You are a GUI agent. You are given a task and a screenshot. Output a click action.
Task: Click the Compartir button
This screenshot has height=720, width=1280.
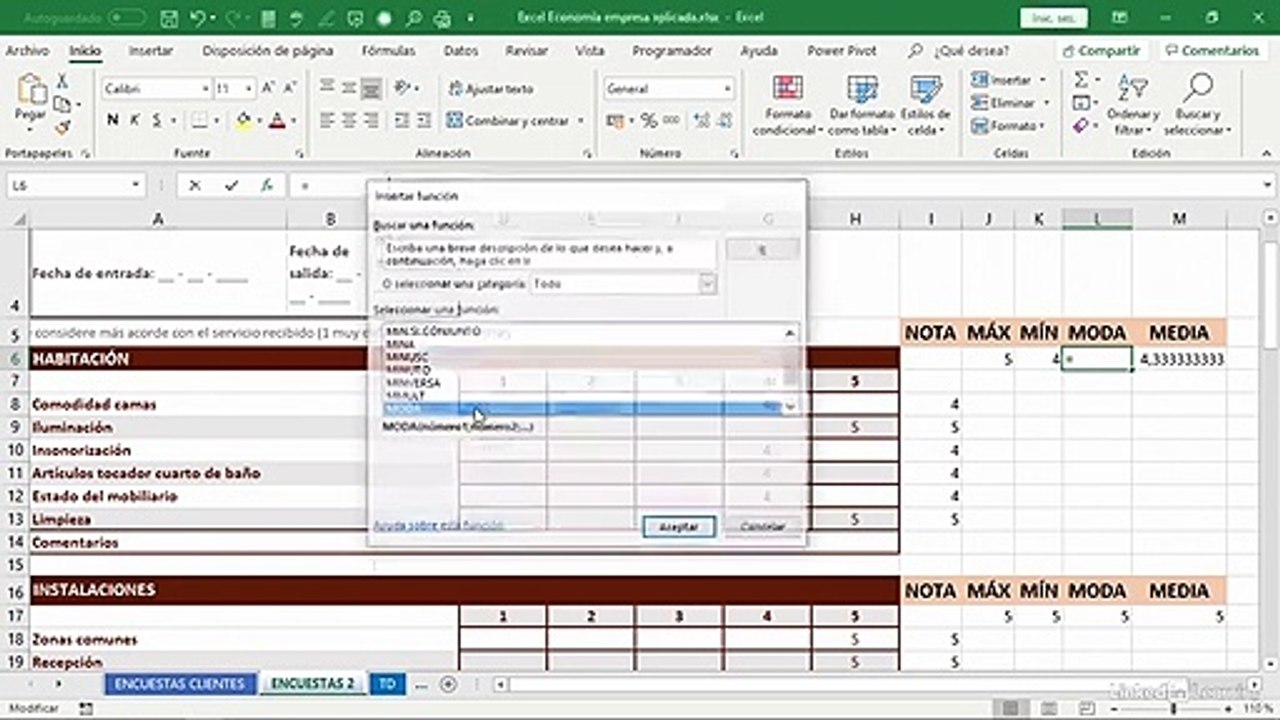click(x=1101, y=50)
